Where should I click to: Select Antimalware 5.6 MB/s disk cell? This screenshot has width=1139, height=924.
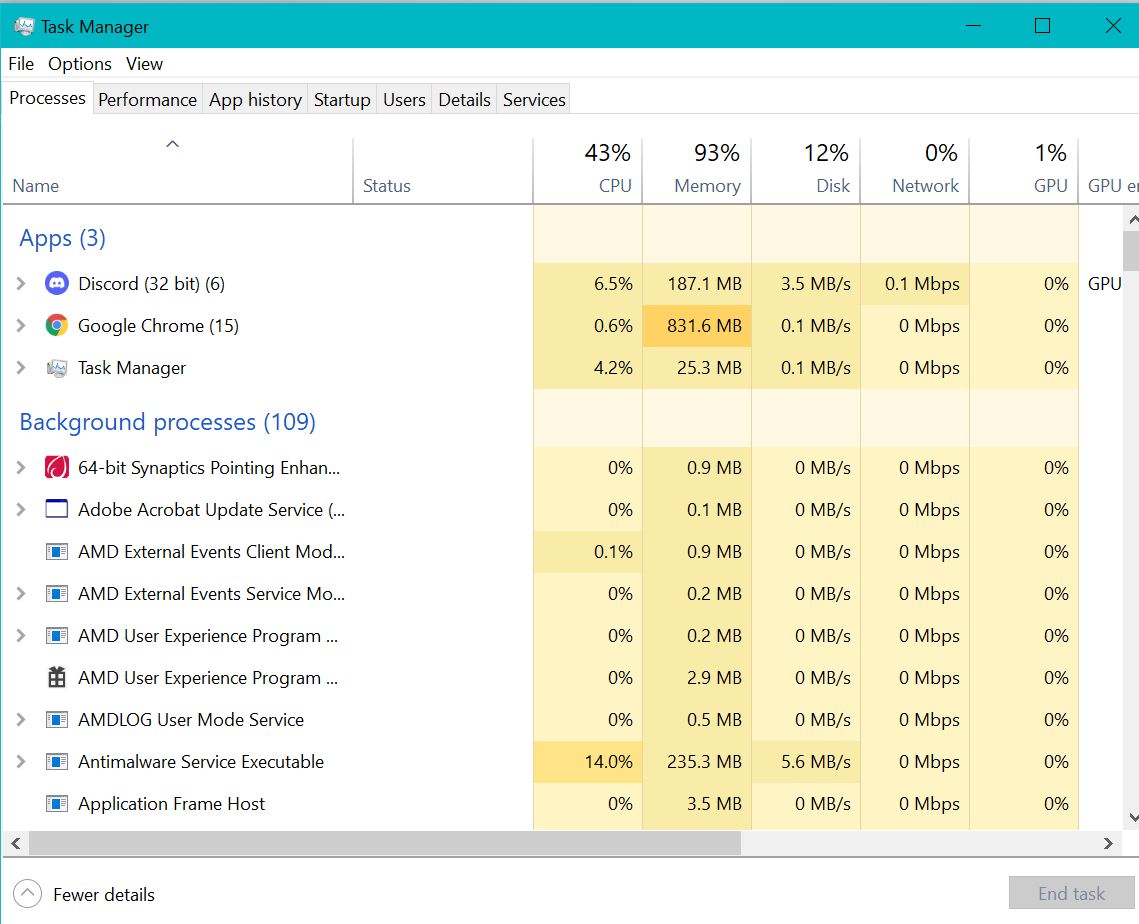point(806,761)
